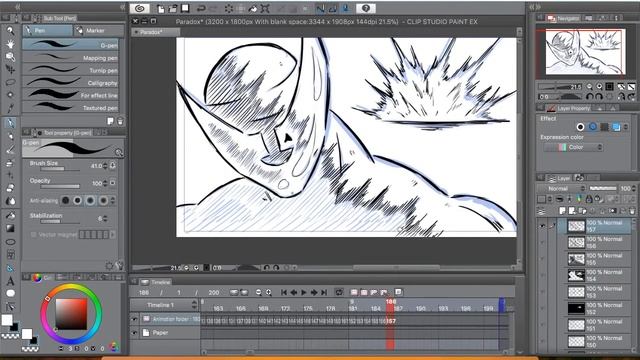Click the Fill icon in command bar
The height and width of the screenshot is (360, 640).
(253, 9)
